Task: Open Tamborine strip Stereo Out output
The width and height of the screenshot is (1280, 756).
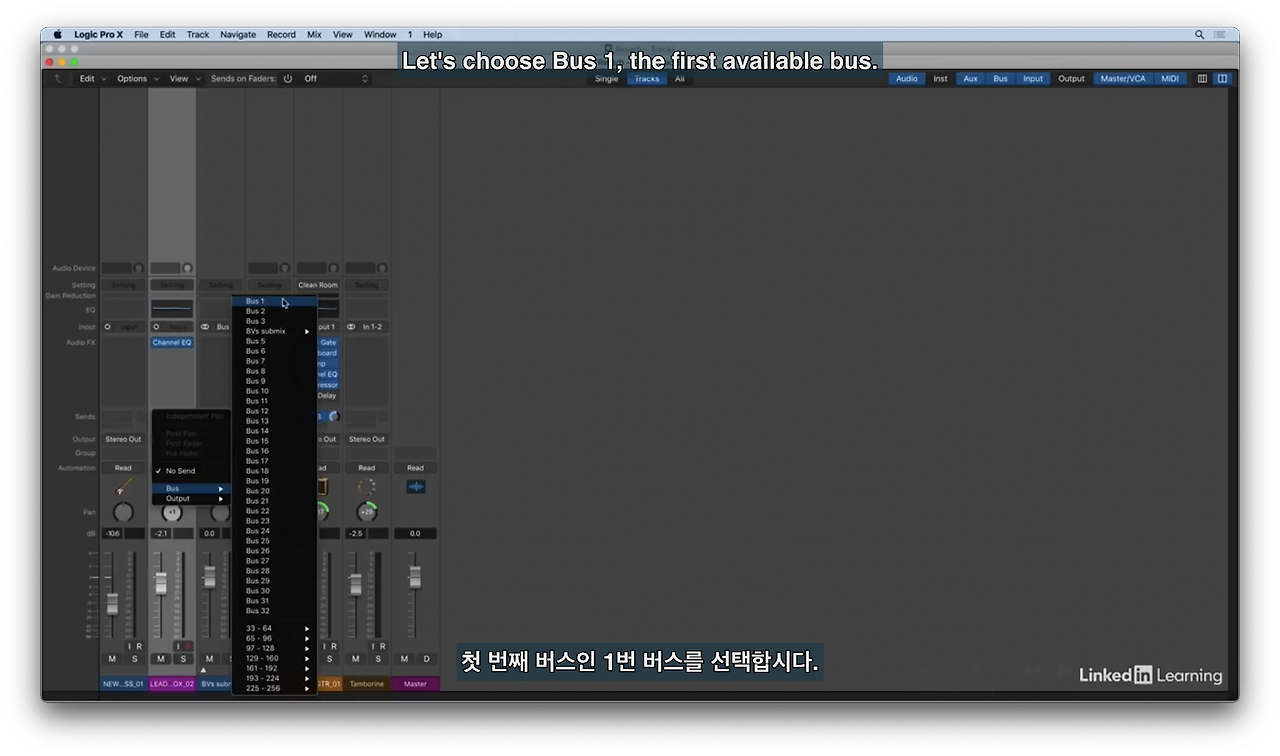Action: pos(367,439)
